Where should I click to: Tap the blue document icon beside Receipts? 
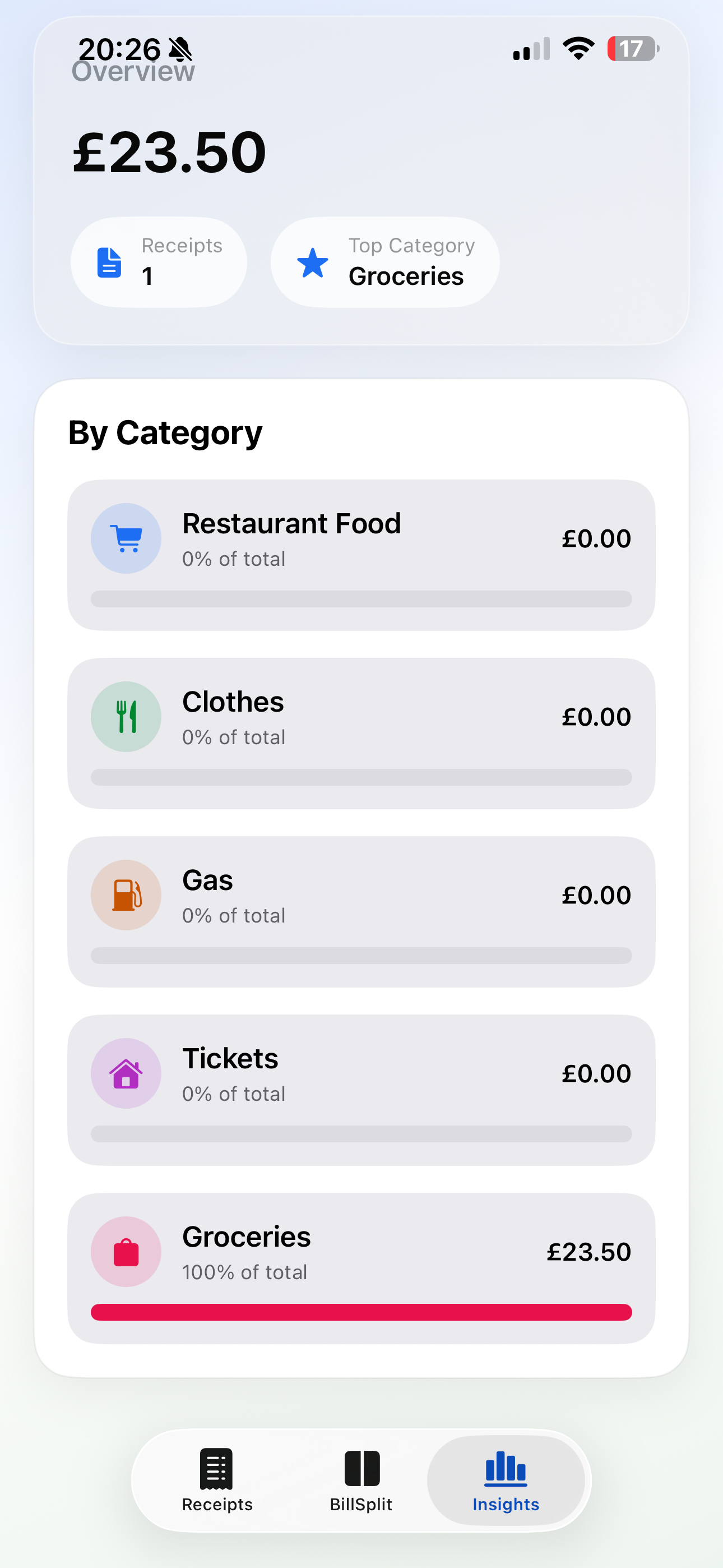[109, 262]
